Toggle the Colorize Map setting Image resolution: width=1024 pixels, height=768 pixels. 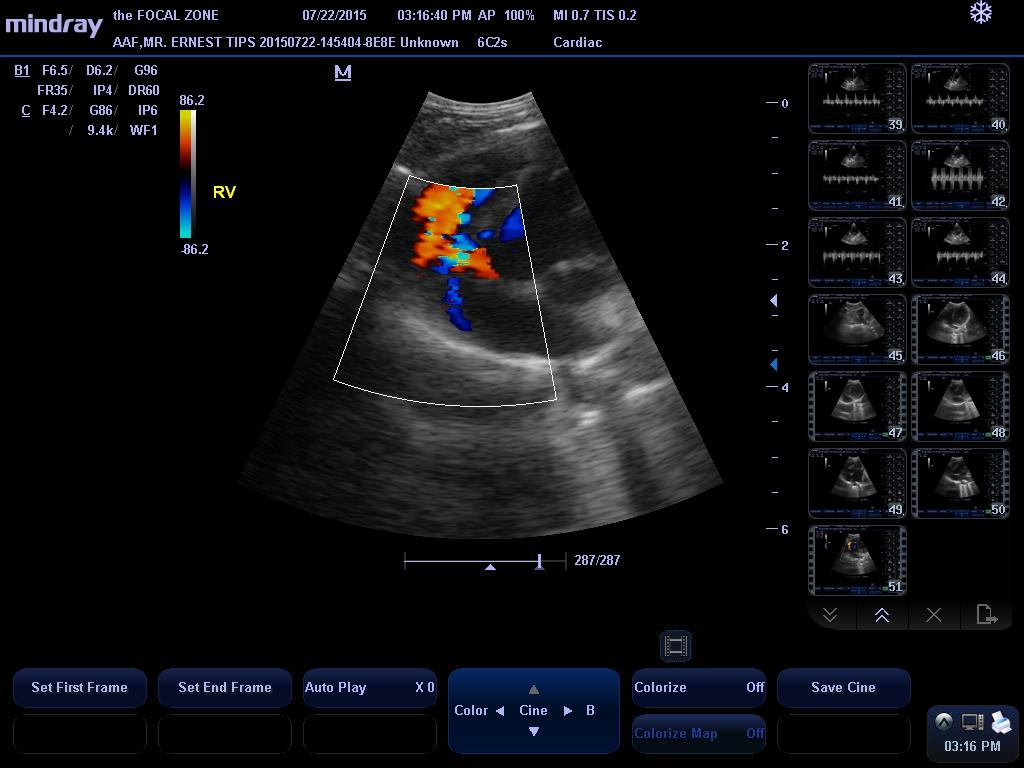pos(698,733)
